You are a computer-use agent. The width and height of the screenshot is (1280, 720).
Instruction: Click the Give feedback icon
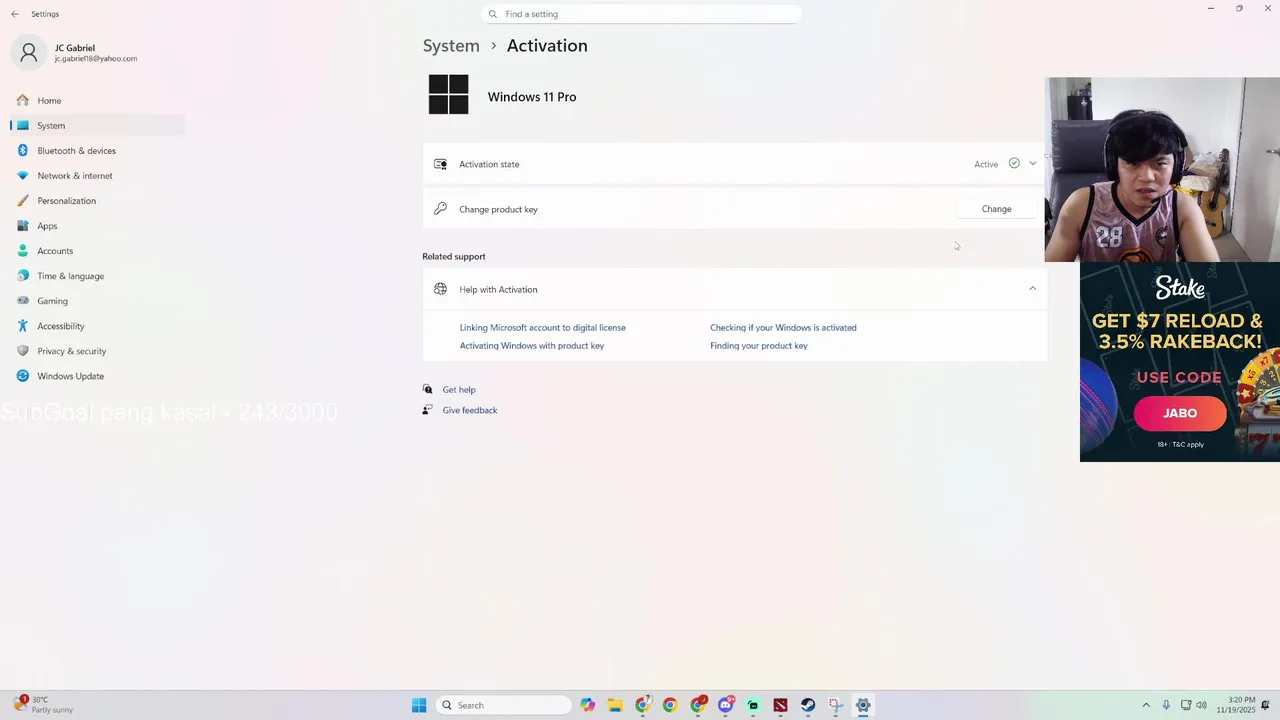click(x=428, y=410)
